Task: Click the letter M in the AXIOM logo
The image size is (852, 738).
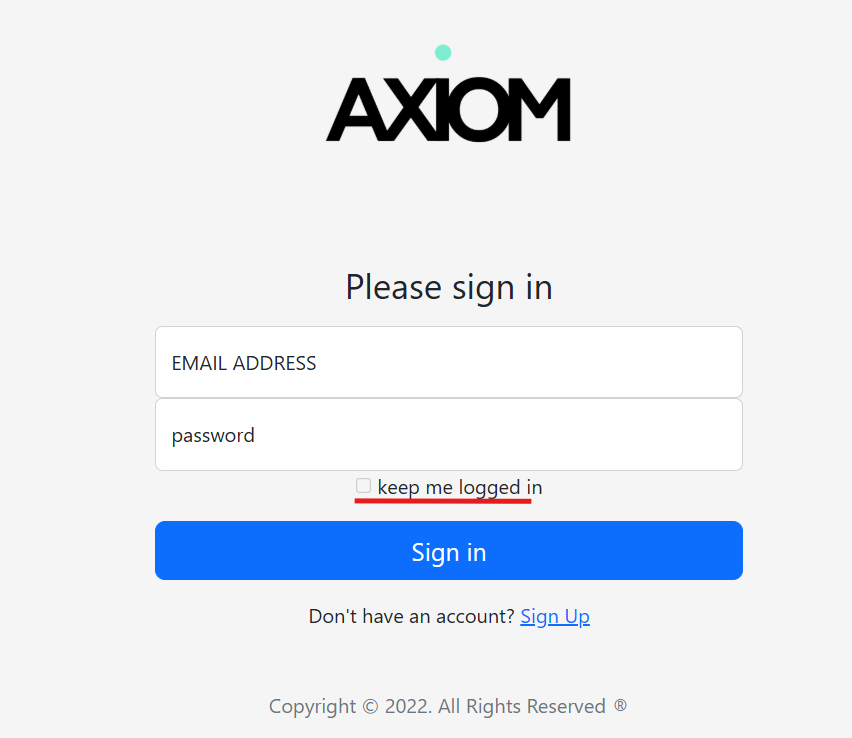Action: point(541,110)
